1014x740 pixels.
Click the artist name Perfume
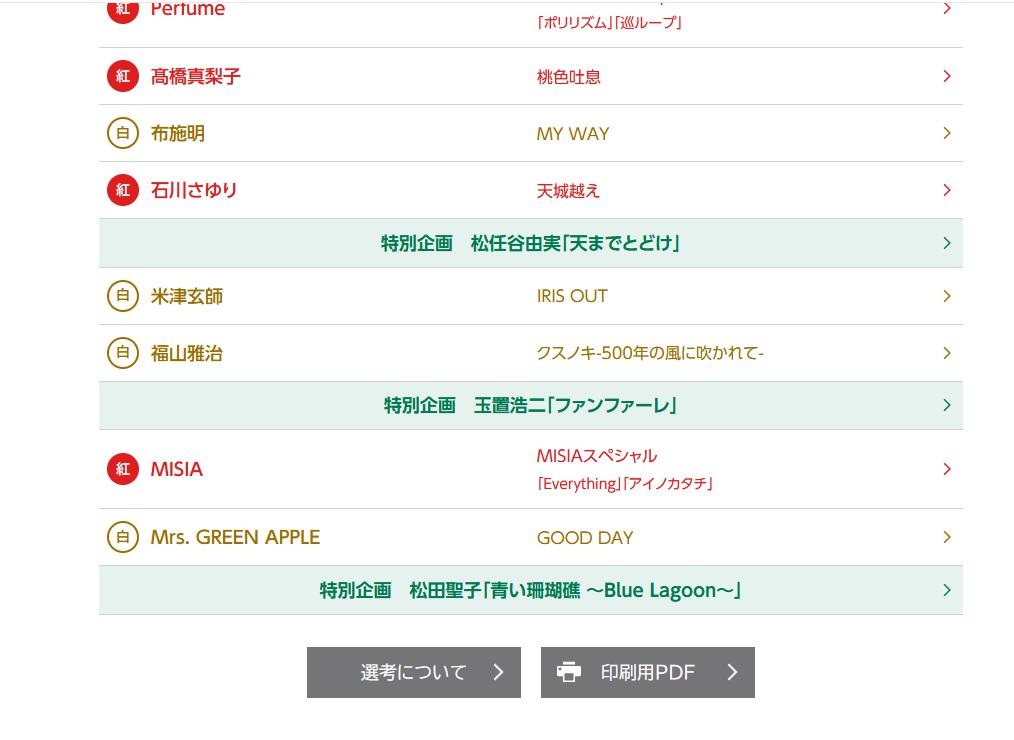188,10
